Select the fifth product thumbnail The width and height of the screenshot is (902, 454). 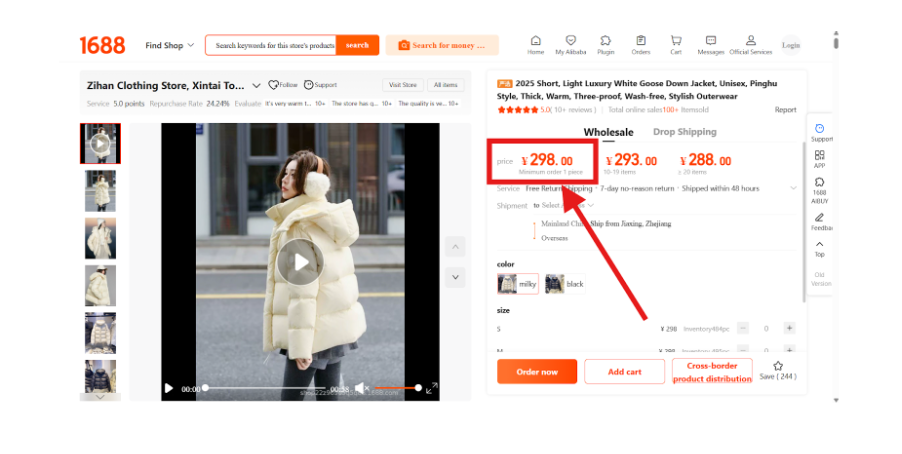coord(100,333)
